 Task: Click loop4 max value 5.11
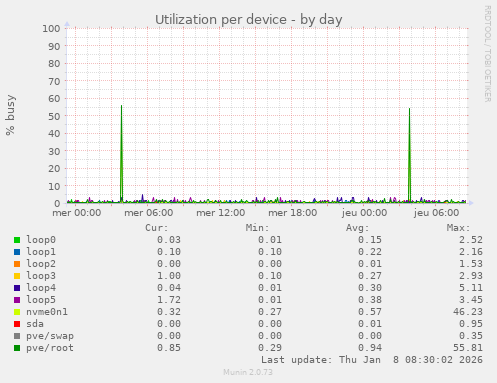tap(471, 288)
